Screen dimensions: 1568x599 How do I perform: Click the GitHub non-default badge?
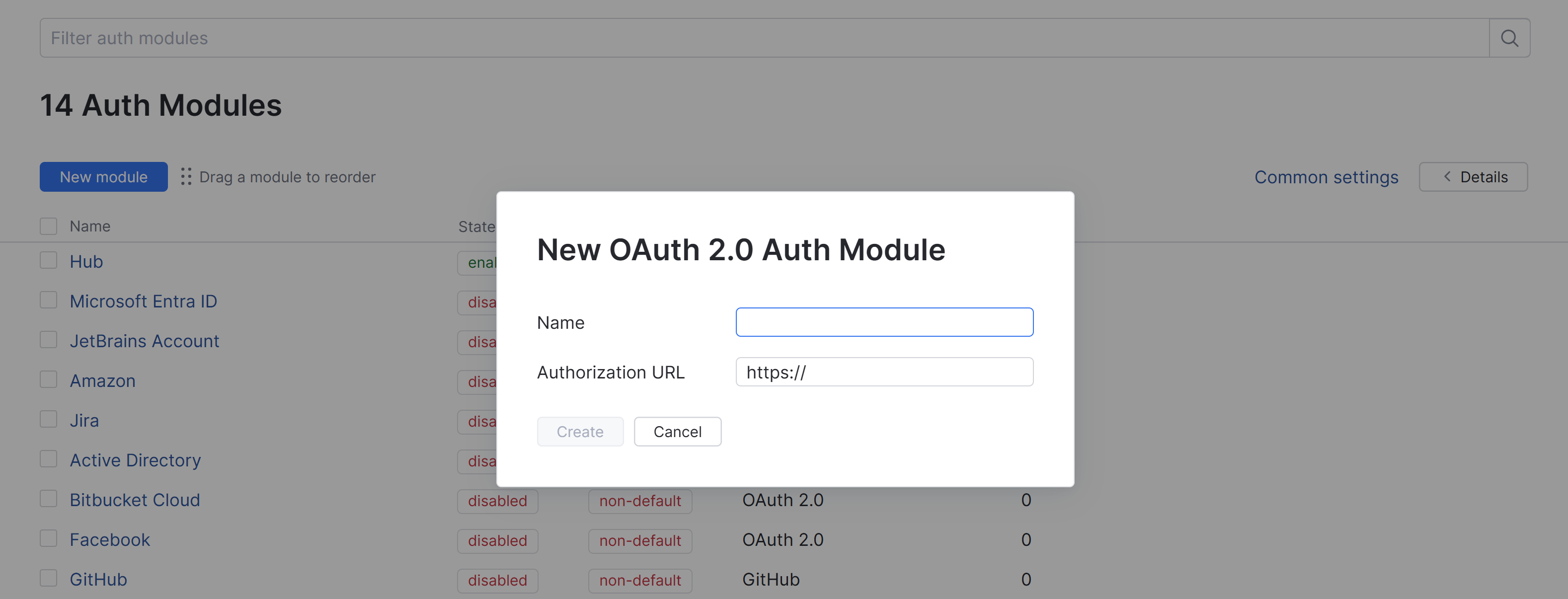click(640, 580)
